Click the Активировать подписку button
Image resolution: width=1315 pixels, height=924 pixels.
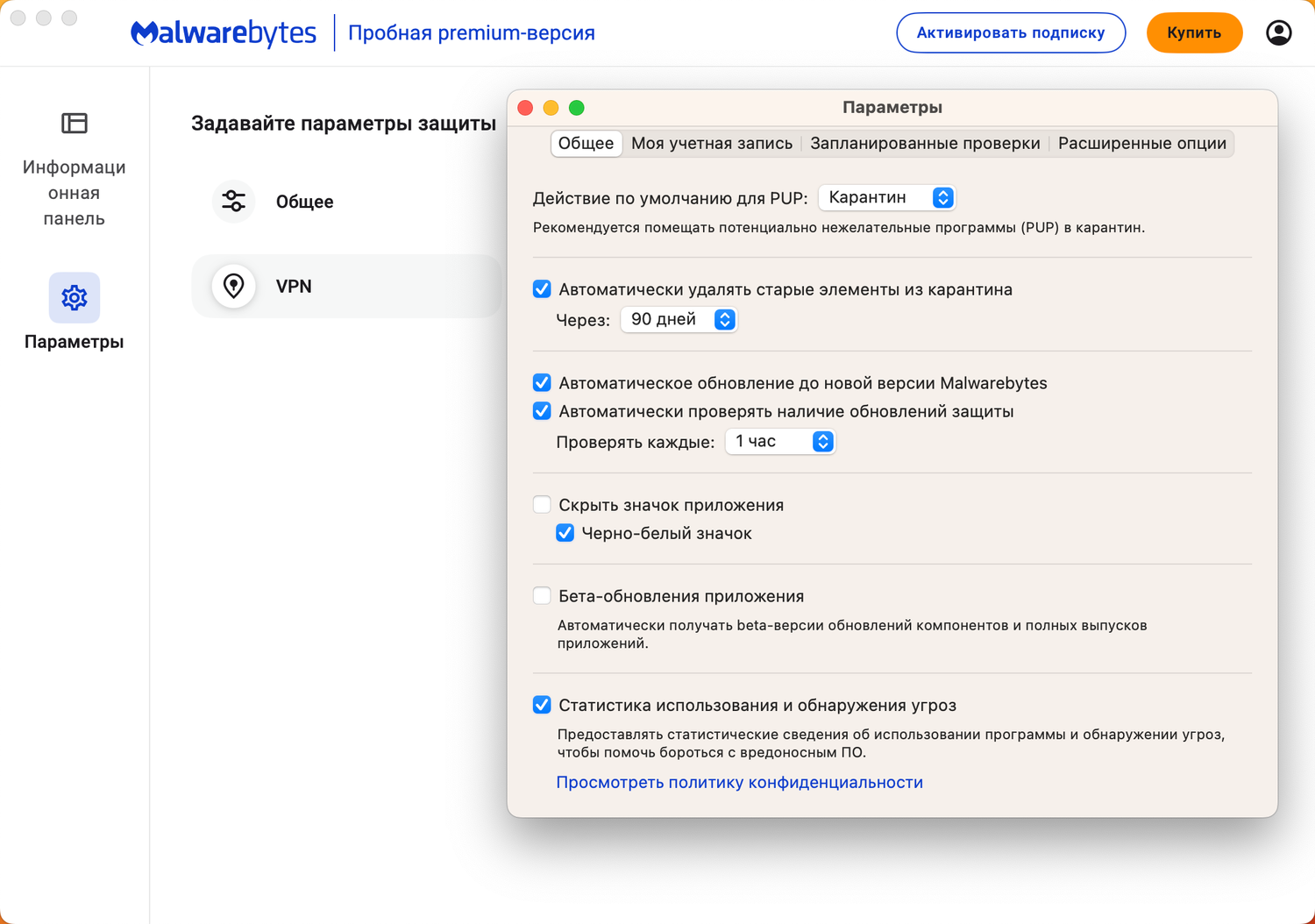tap(1011, 33)
